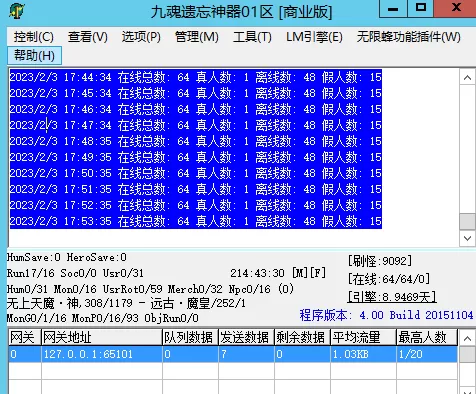
Task: Open the 工具(T) menu
Action: pyautogui.click(x=252, y=37)
